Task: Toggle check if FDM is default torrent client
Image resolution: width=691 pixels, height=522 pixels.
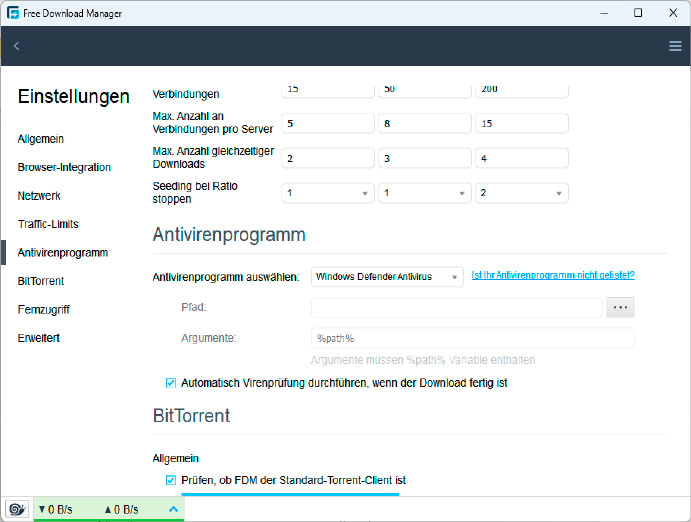Action: [171, 480]
